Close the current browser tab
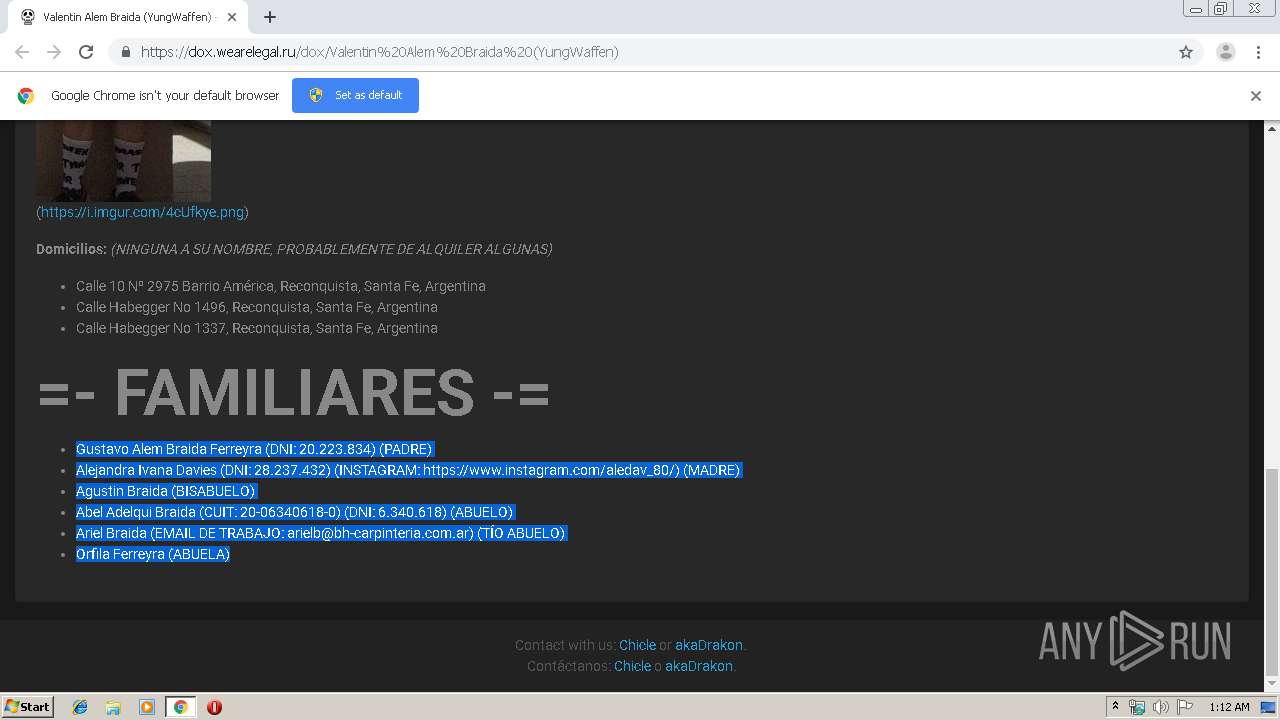The height and width of the screenshot is (720, 1280). coord(232,17)
